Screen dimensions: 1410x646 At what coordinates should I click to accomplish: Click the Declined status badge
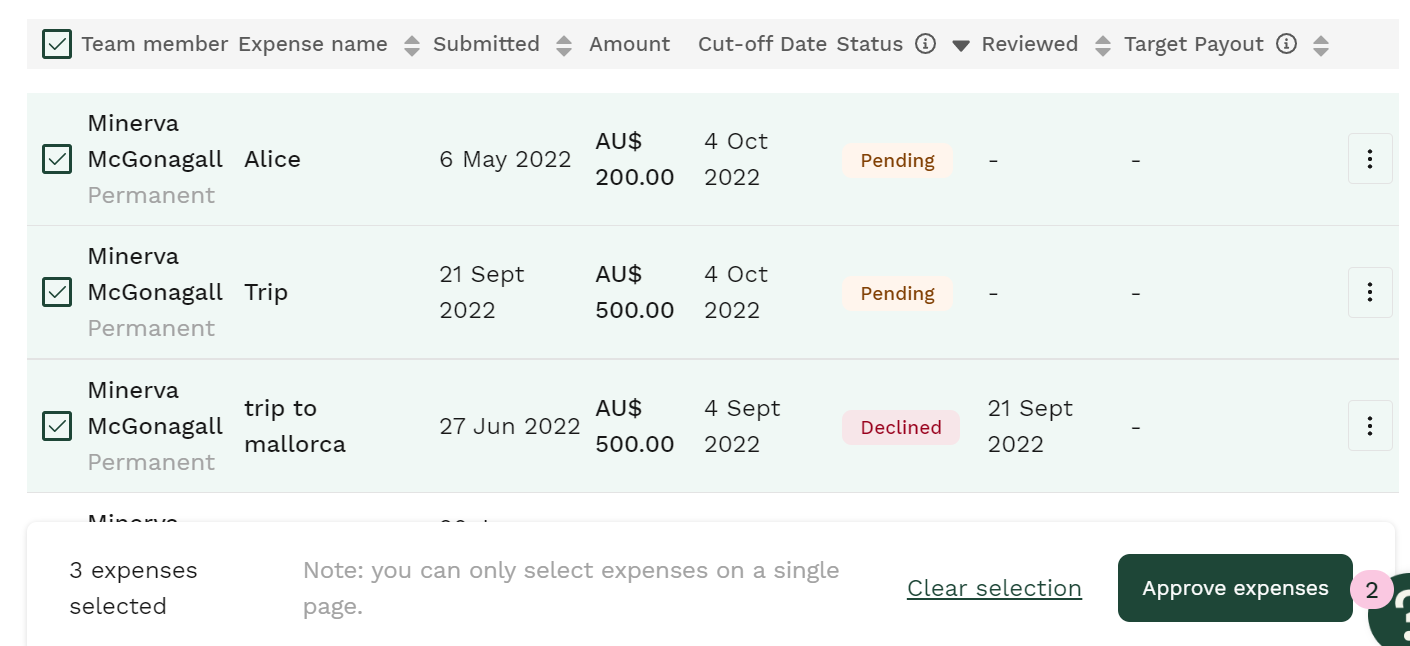(x=901, y=427)
